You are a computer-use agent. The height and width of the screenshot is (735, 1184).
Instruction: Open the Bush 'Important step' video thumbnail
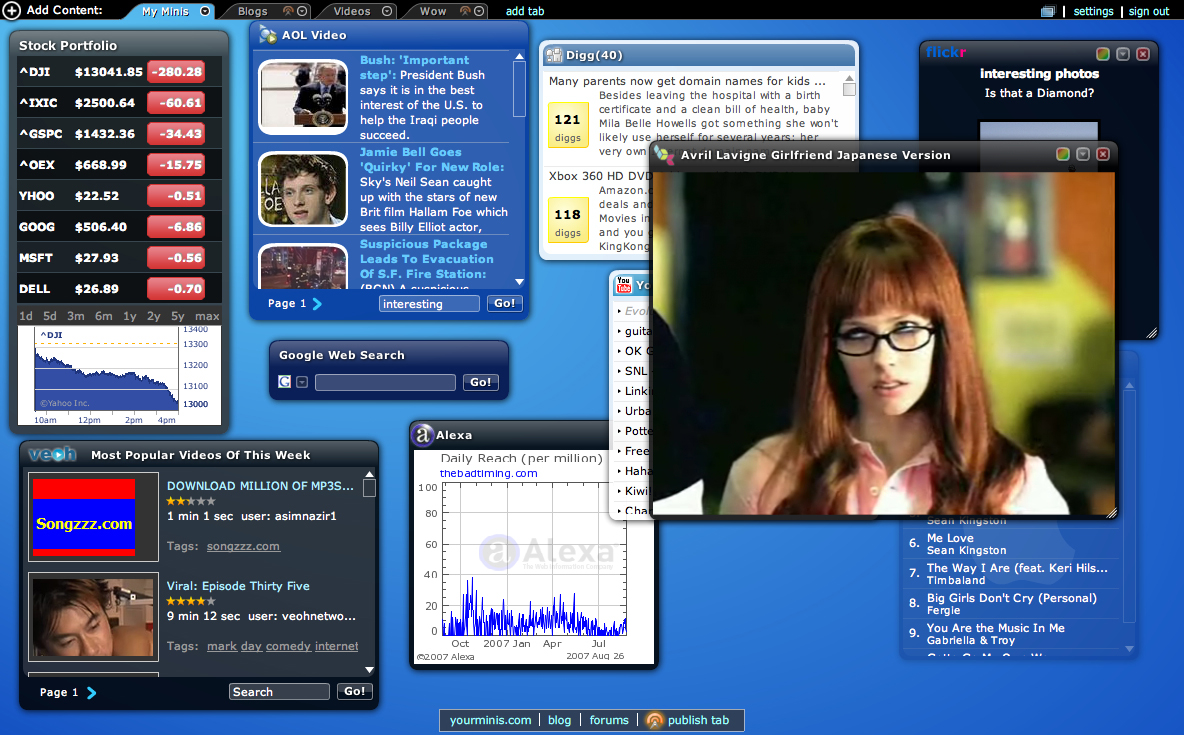pos(303,97)
